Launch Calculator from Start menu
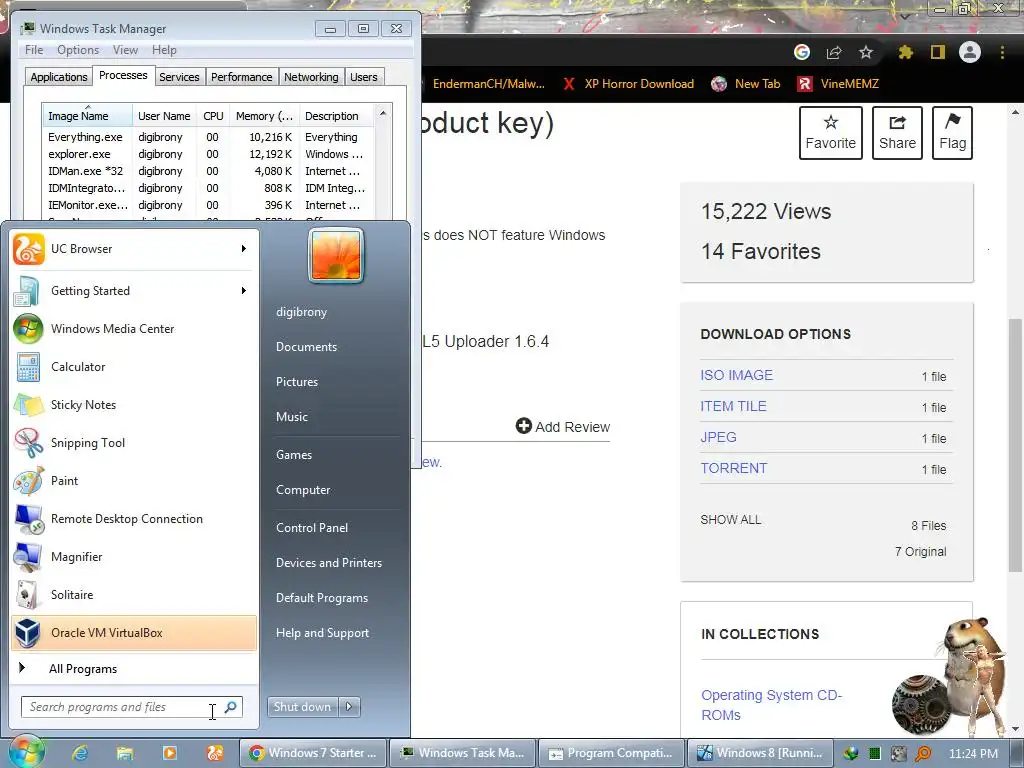The image size is (1024, 768). click(x=134, y=366)
